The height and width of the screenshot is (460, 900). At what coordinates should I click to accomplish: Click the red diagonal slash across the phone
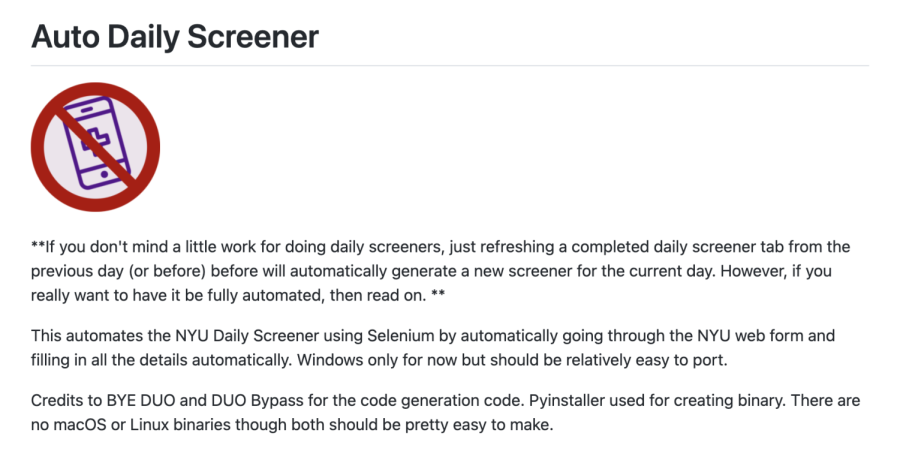click(x=95, y=147)
